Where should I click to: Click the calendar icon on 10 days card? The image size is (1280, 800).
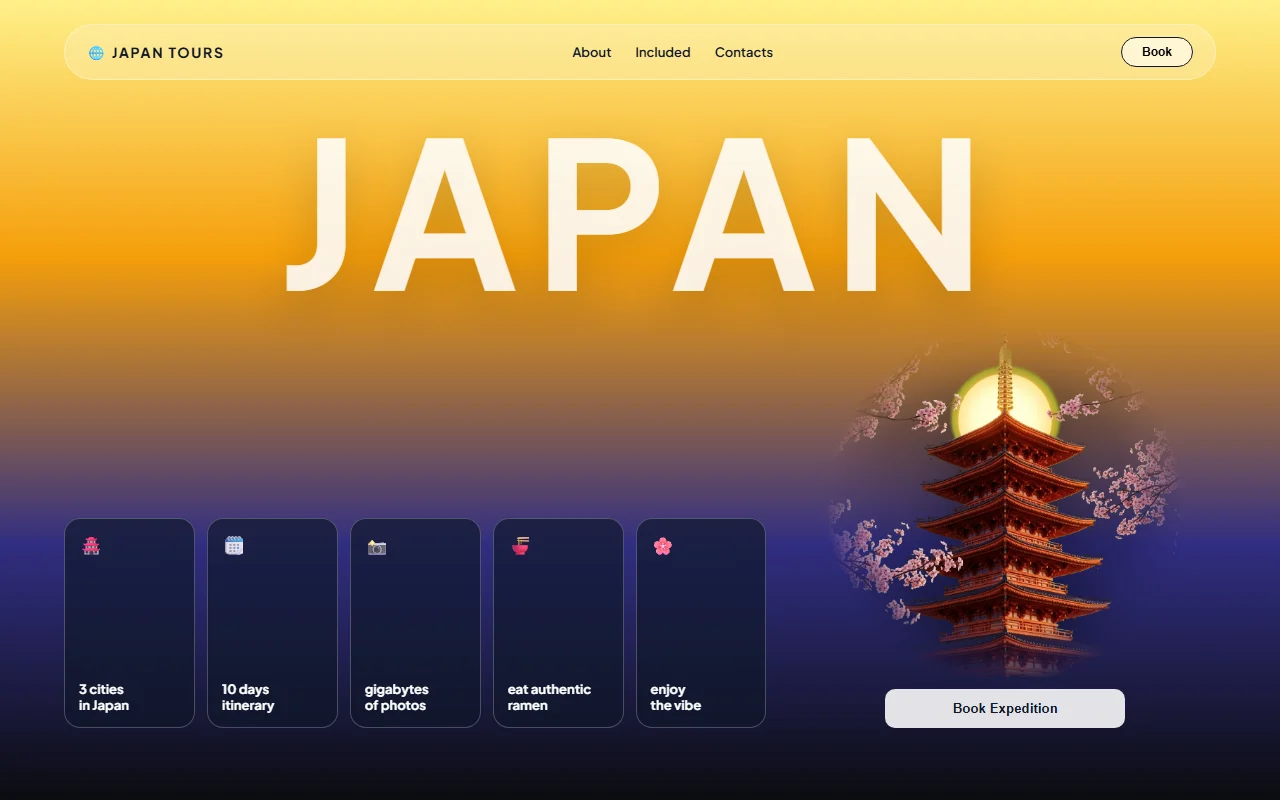pyautogui.click(x=234, y=545)
